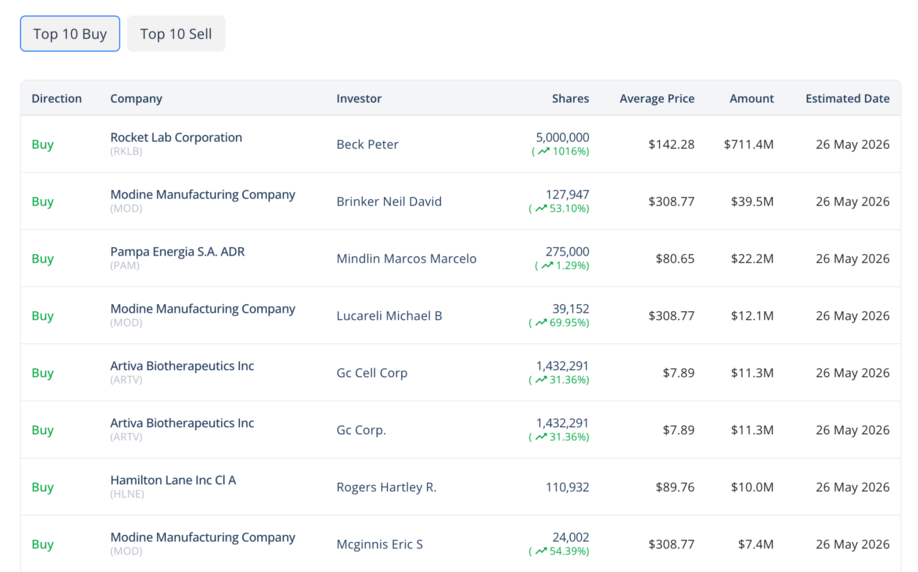Viewport: 918px width, 572px height.
Task: Open Artiva Biotherapeutics in Gc Cell Corp row
Action: [x=182, y=366]
